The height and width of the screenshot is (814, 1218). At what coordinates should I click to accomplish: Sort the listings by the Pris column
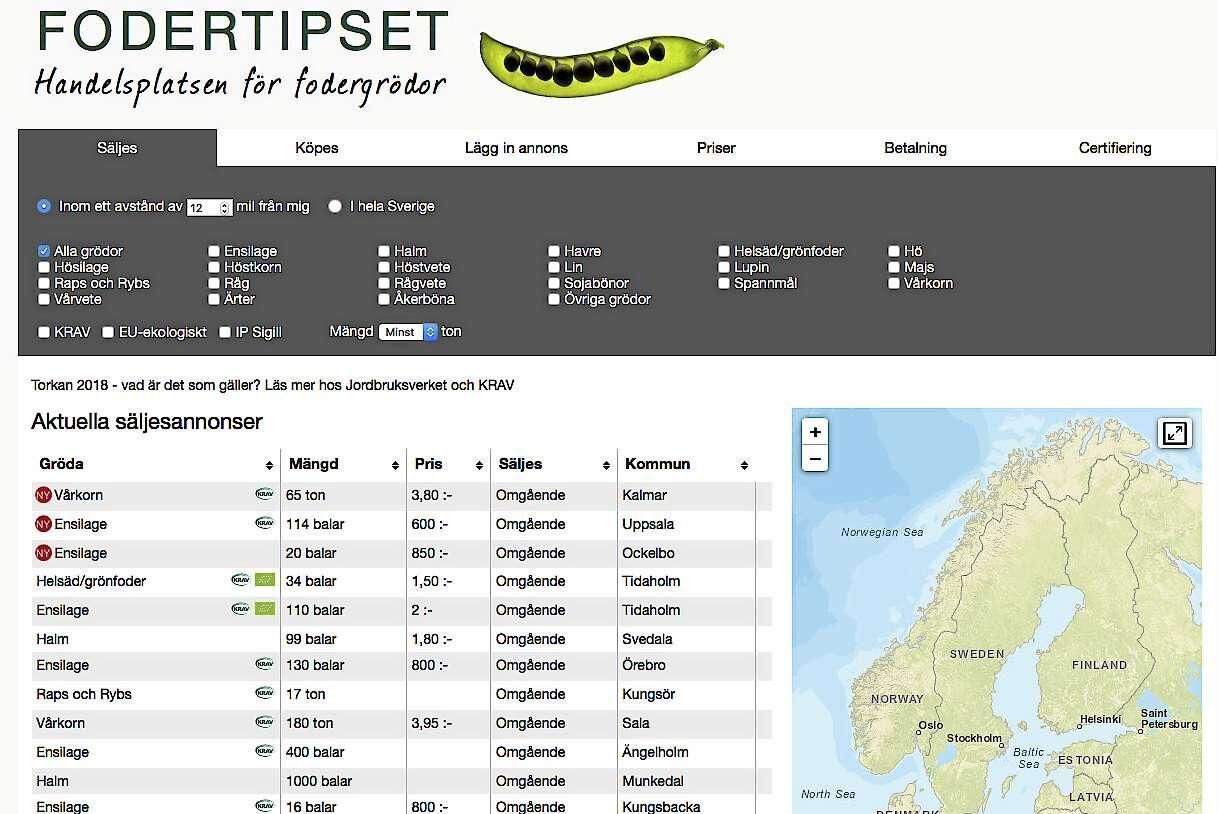pyautogui.click(x=479, y=465)
